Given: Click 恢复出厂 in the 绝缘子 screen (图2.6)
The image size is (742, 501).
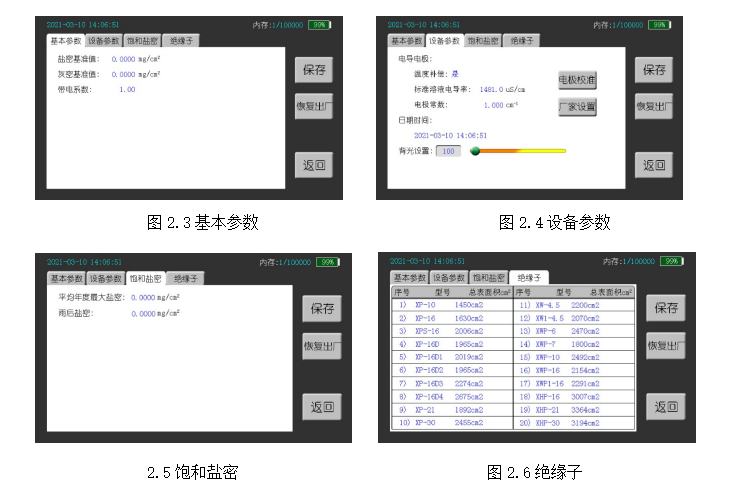Looking at the screenshot, I should click(665, 346).
